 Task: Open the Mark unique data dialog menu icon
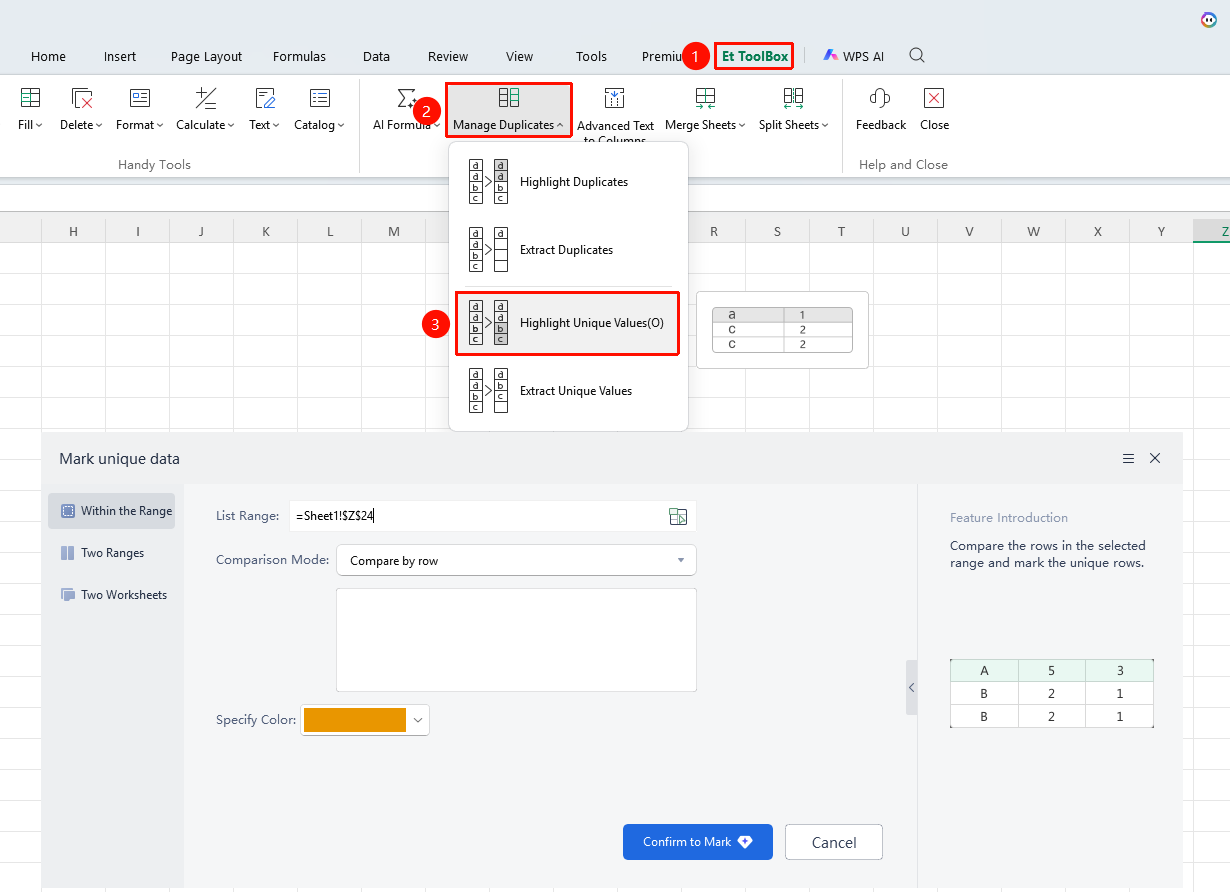point(1128,458)
